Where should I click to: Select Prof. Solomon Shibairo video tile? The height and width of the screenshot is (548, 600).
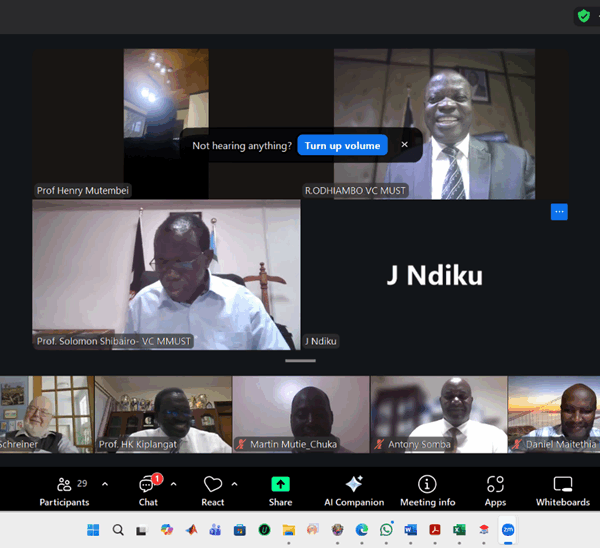(x=166, y=274)
